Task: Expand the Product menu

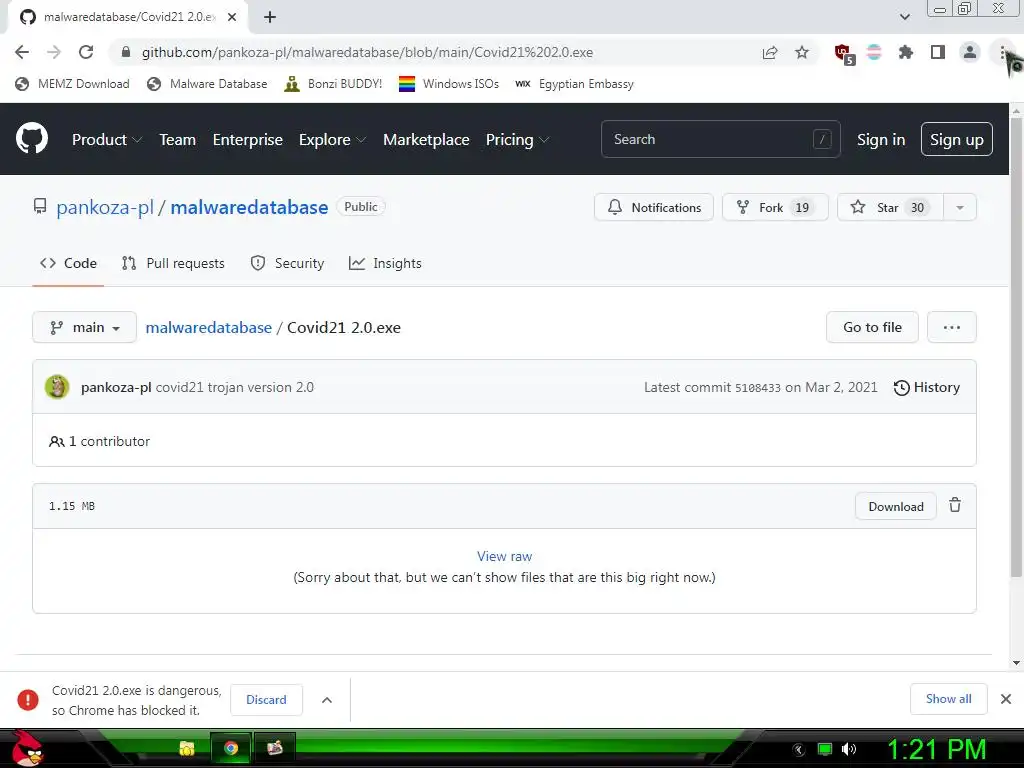Action: [107, 140]
